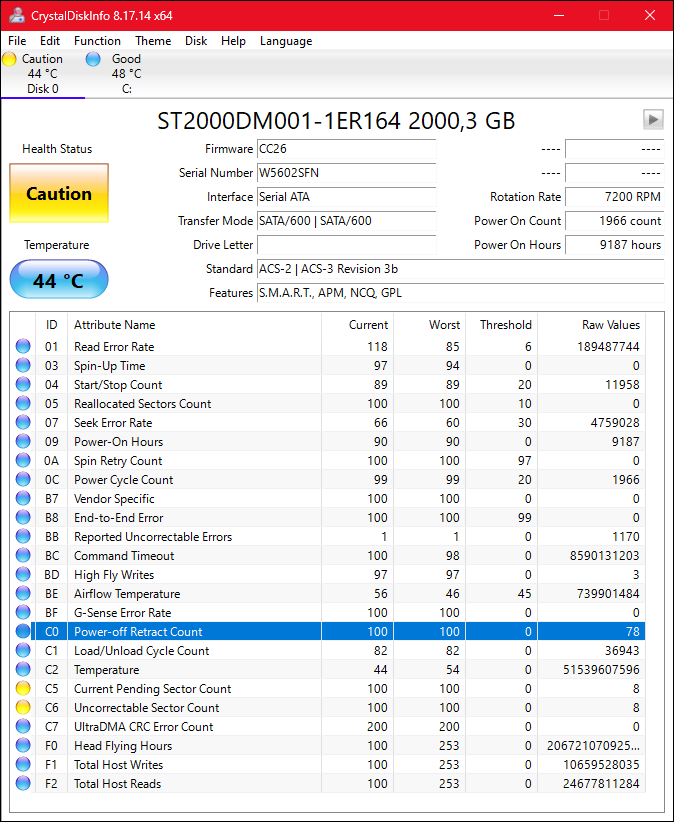
Task: Click the Worst column header
Action: click(x=430, y=325)
